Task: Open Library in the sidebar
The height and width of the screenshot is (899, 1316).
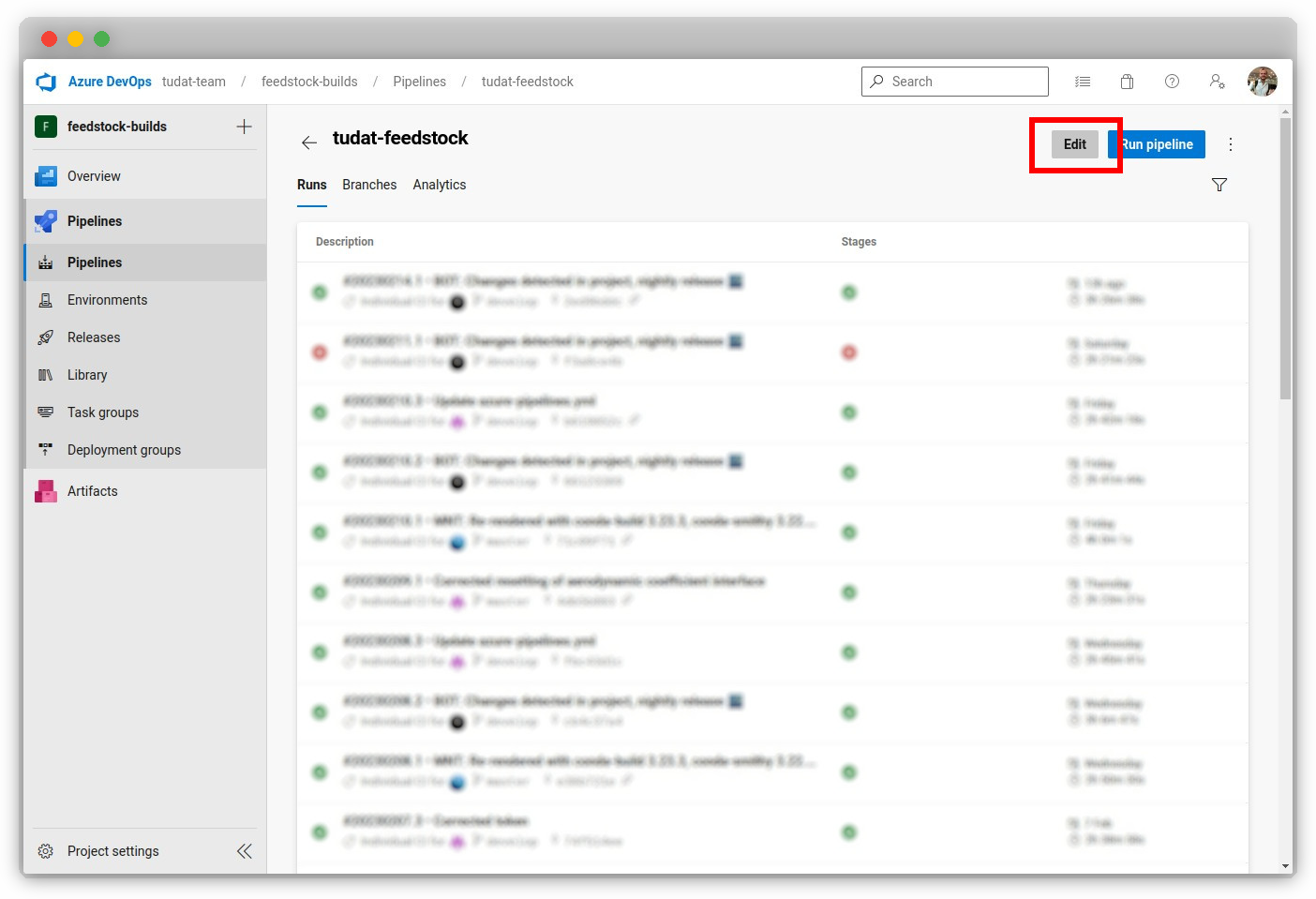Action: [x=144, y=375]
